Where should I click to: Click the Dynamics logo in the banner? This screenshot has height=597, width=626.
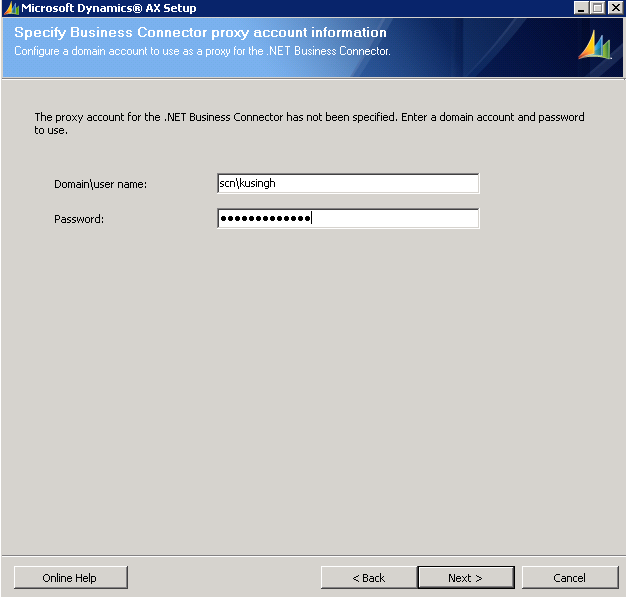tap(595, 45)
